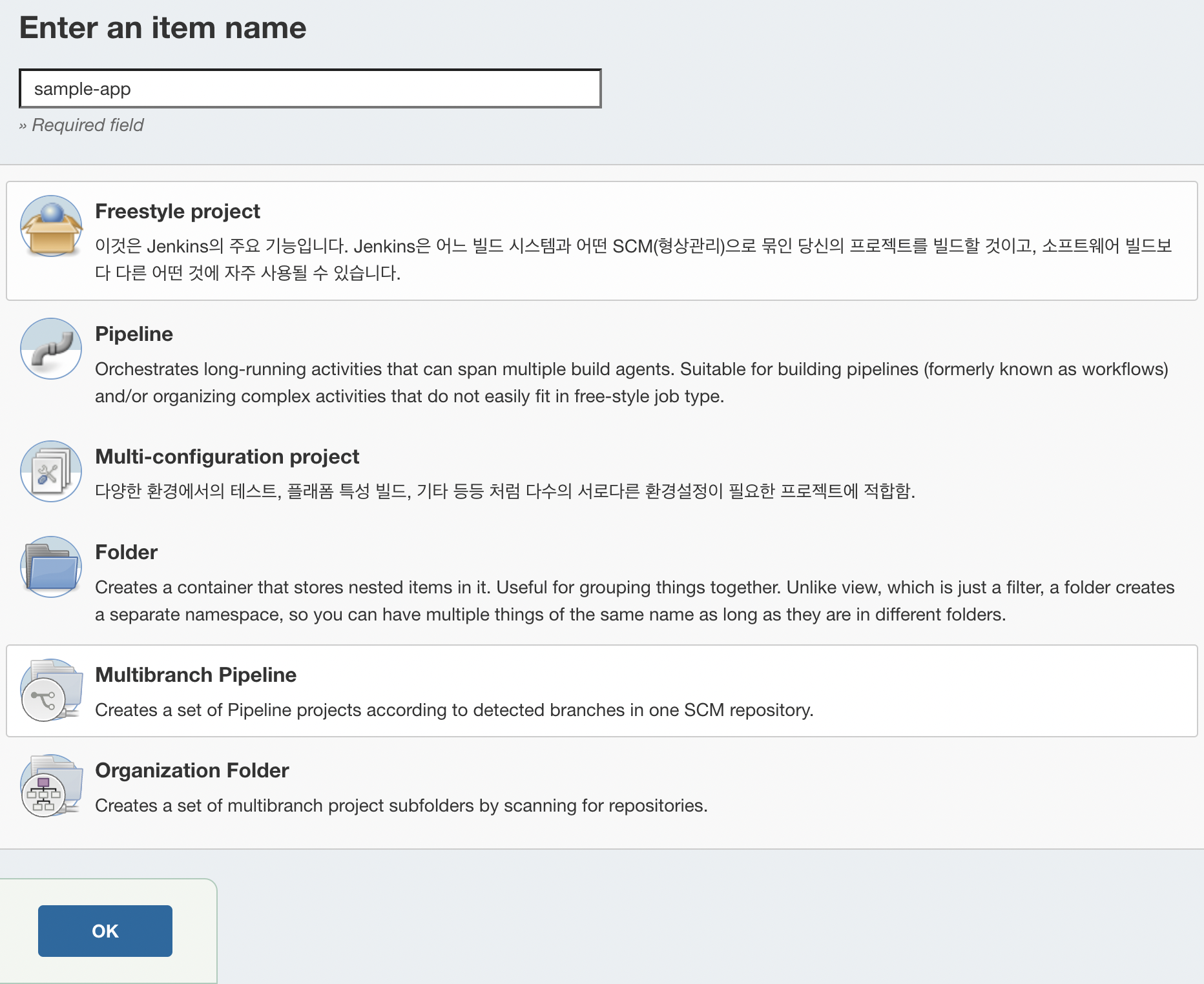Click the Pipeline description starting with Orchestrates

(632, 382)
